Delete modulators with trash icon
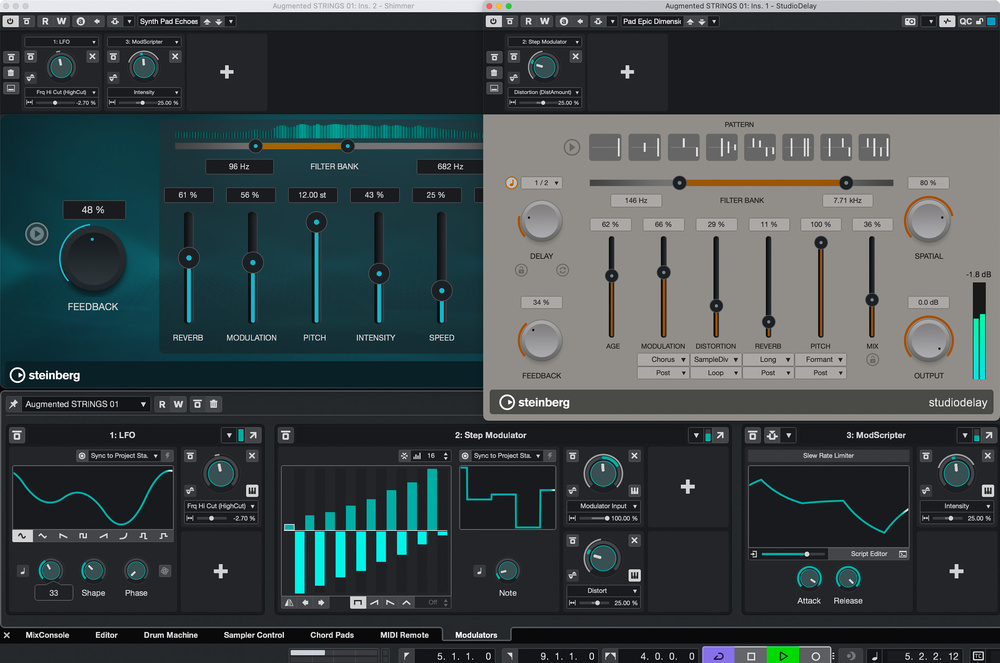Image resolution: width=1000 pixels, height=663 pixels. [214, 404]
